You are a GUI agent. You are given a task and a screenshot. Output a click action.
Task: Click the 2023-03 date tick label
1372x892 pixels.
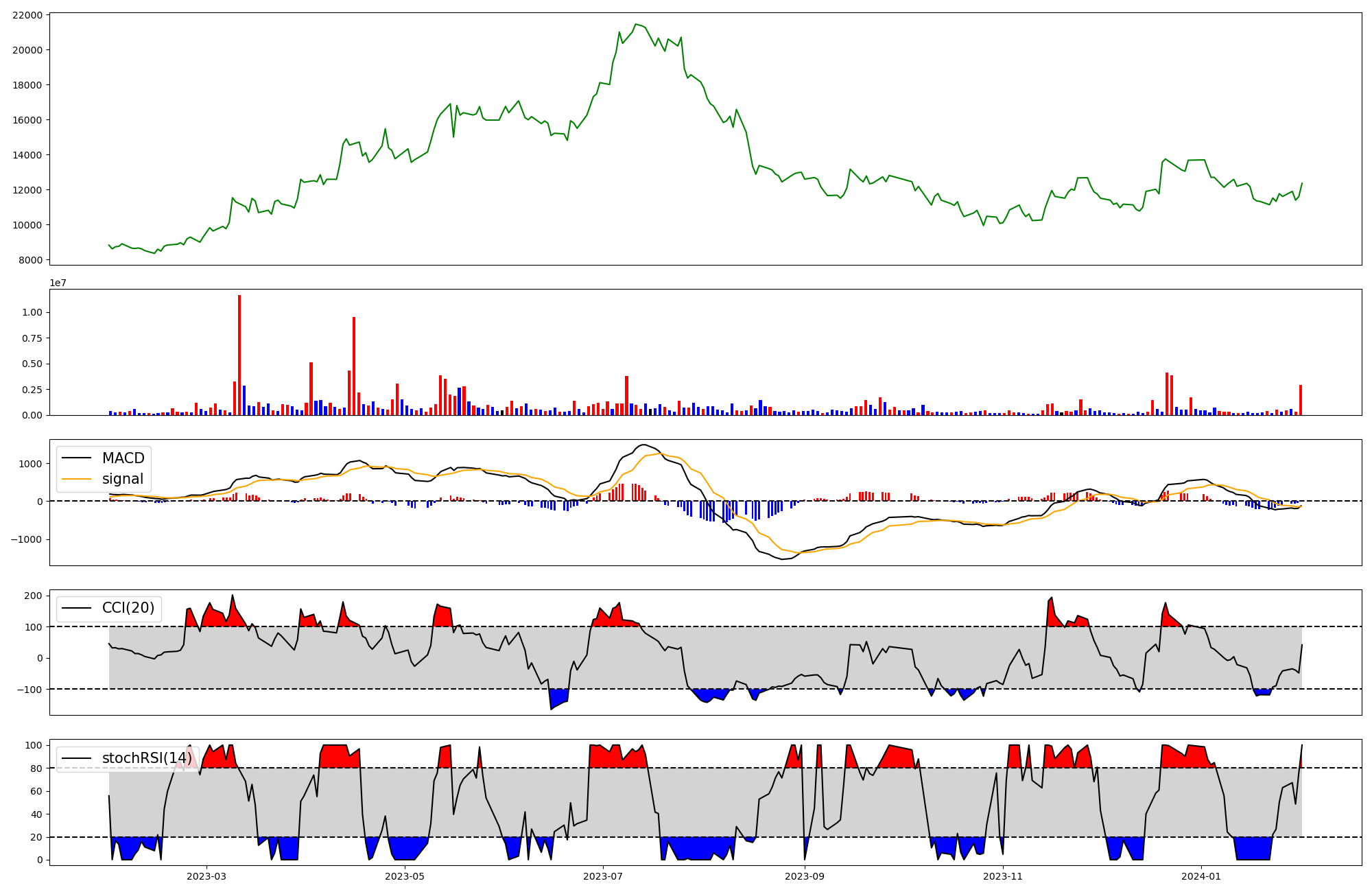tap(206, 876)
